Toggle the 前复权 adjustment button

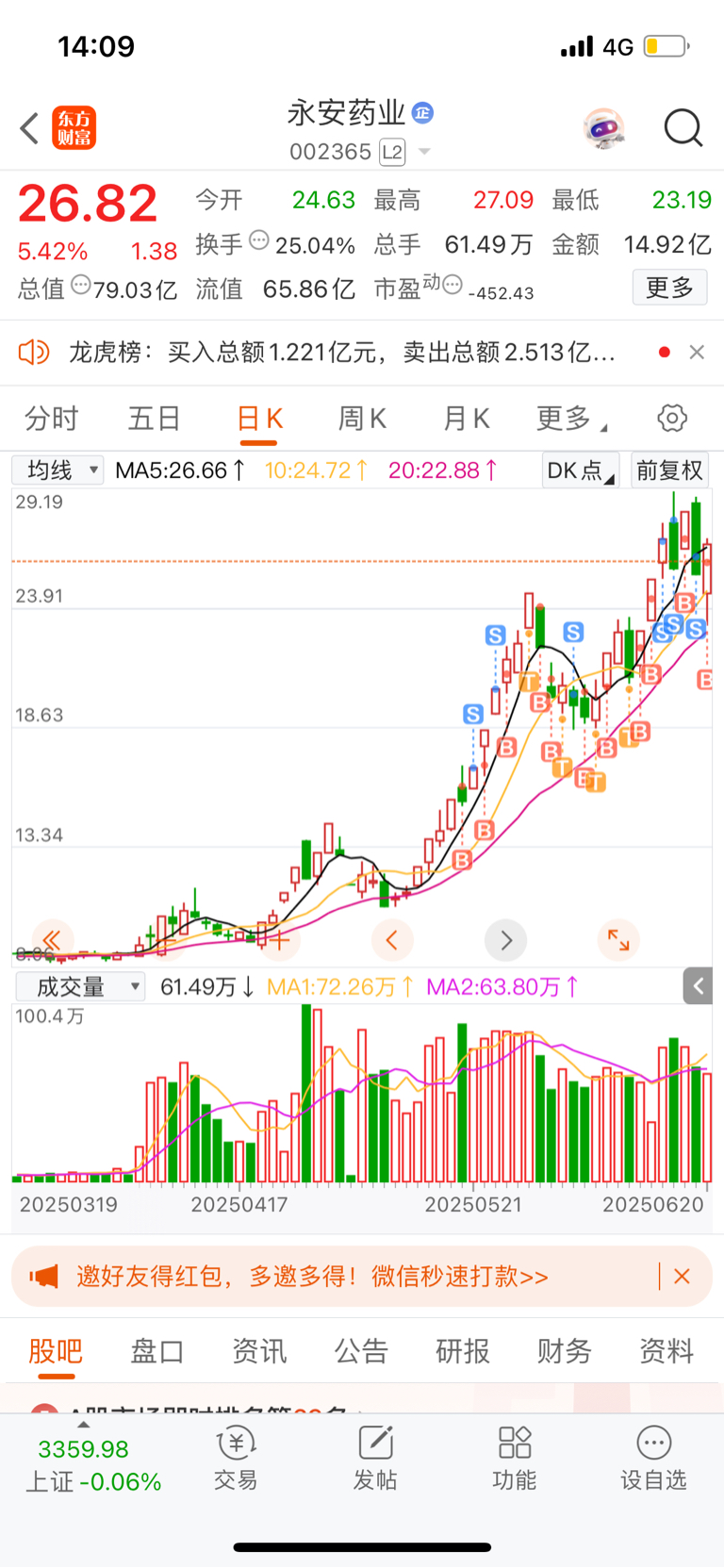click(x=670, y=470)
